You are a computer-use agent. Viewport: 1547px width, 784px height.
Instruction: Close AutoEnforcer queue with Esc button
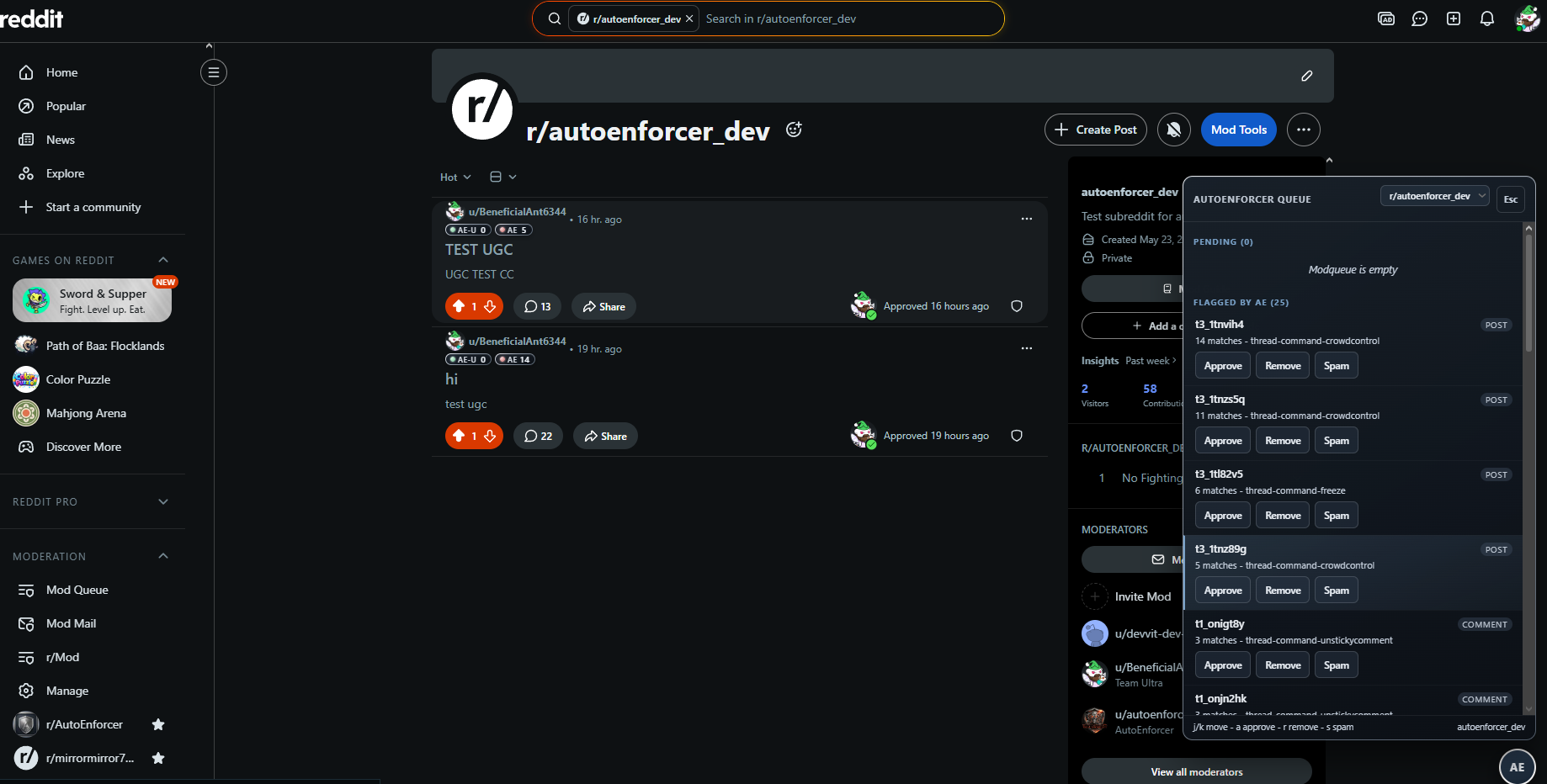(x=1511, y=199)
